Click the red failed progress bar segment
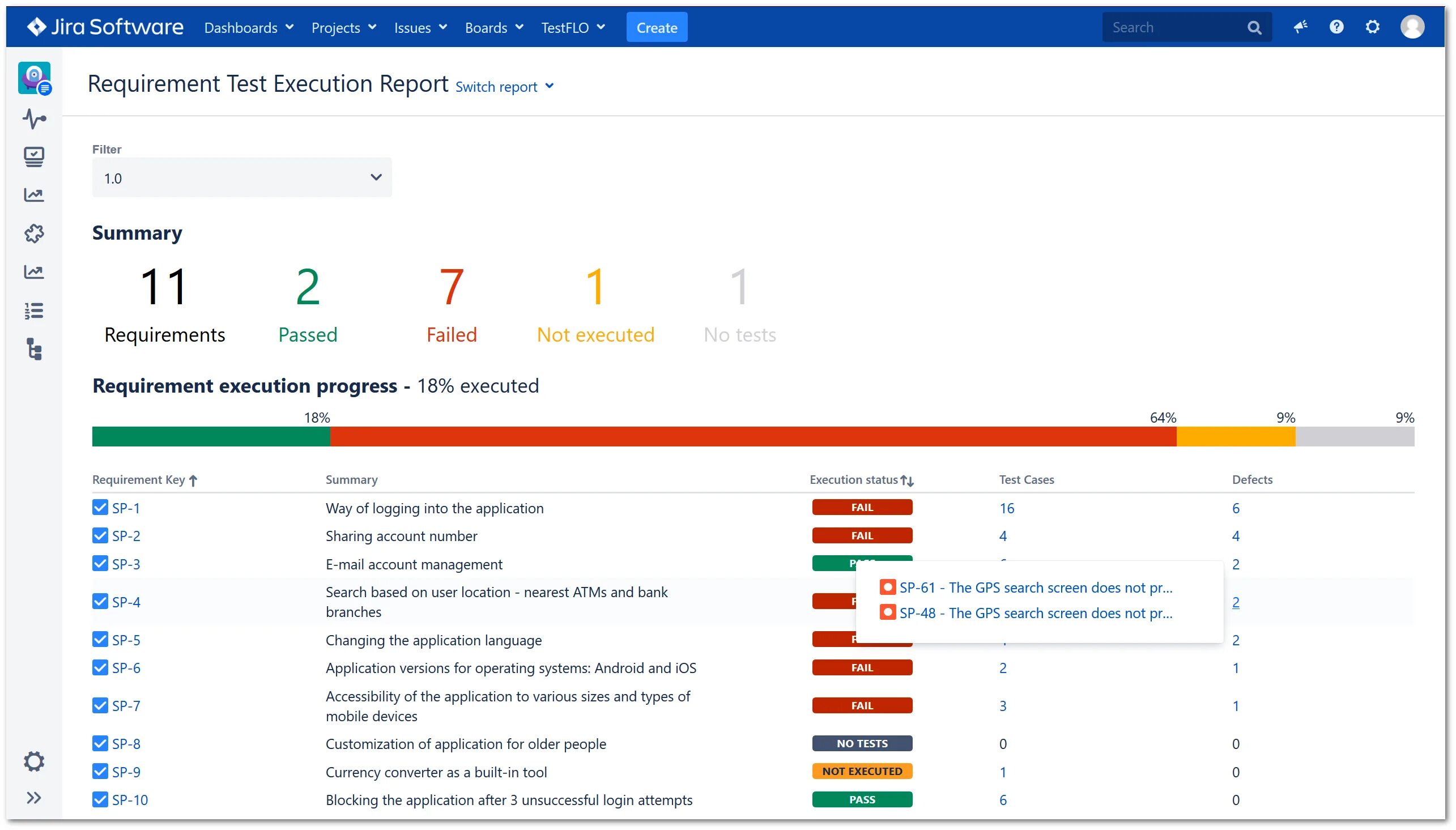Screen dimensions: 1456x830 coord(752,437)
